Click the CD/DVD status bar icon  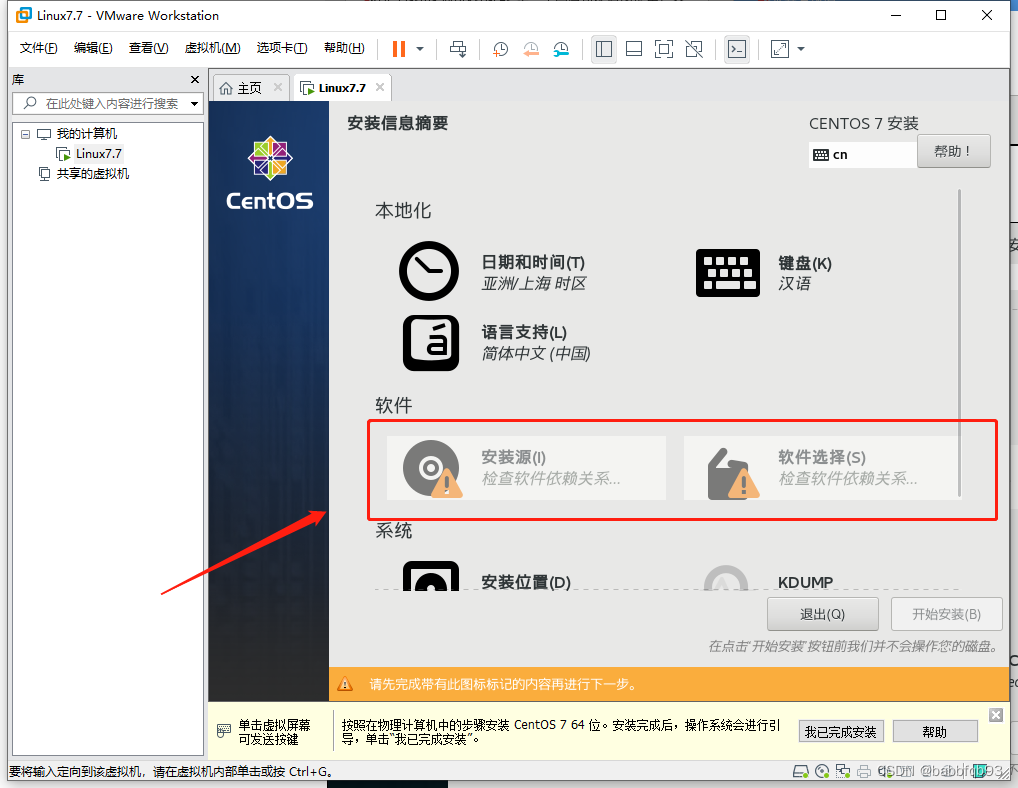[x=822, y=771]
